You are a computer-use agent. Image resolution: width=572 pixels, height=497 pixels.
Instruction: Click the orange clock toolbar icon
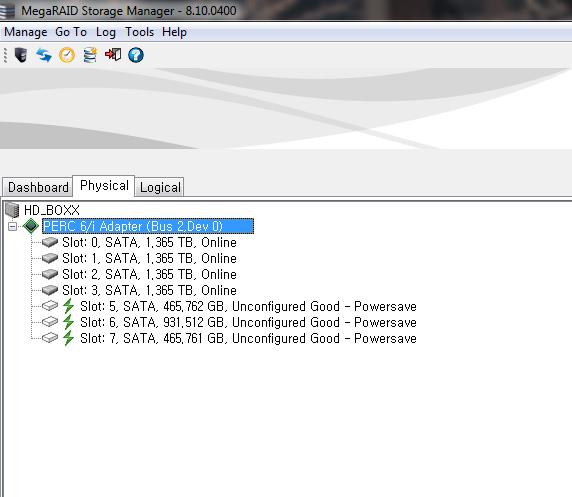pos(67,55)
